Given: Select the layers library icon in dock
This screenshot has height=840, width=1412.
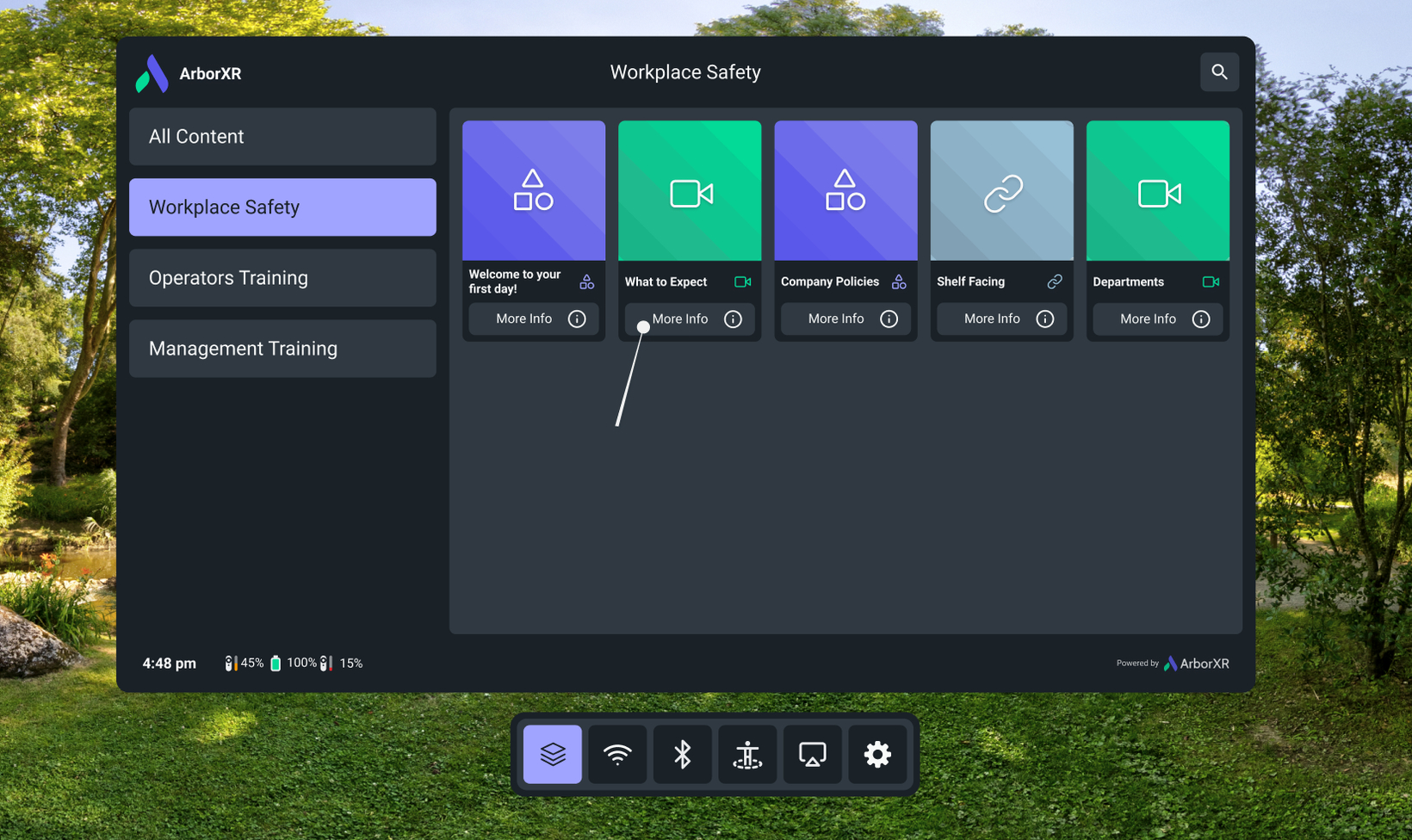Looking at the screenshot, I should (553, 755).
